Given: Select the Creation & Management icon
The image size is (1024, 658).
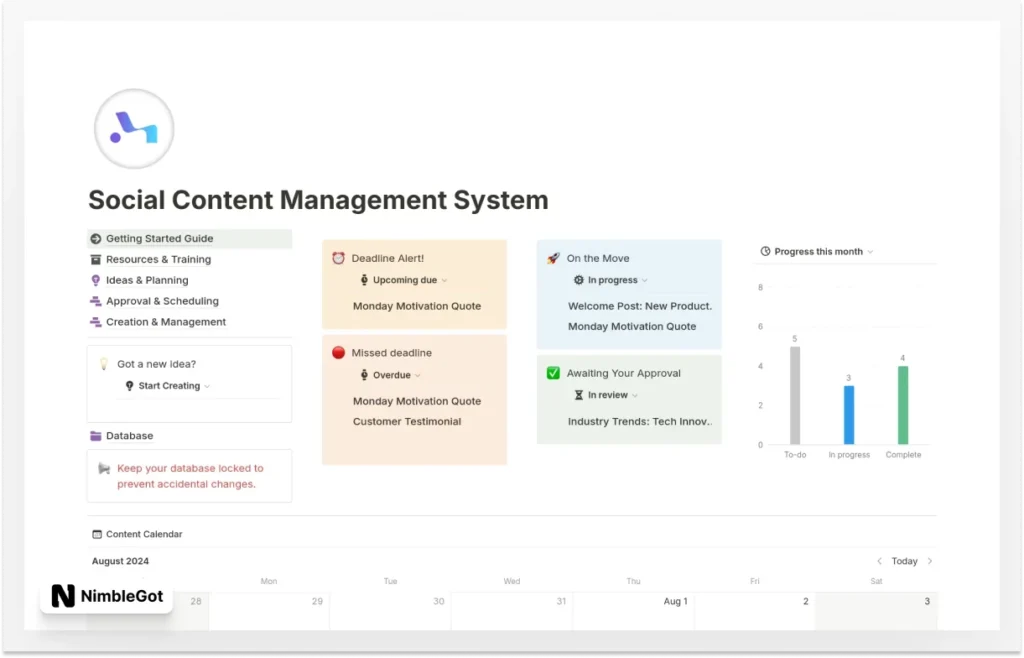Looking at the screenshot, I should pos(97,322).
